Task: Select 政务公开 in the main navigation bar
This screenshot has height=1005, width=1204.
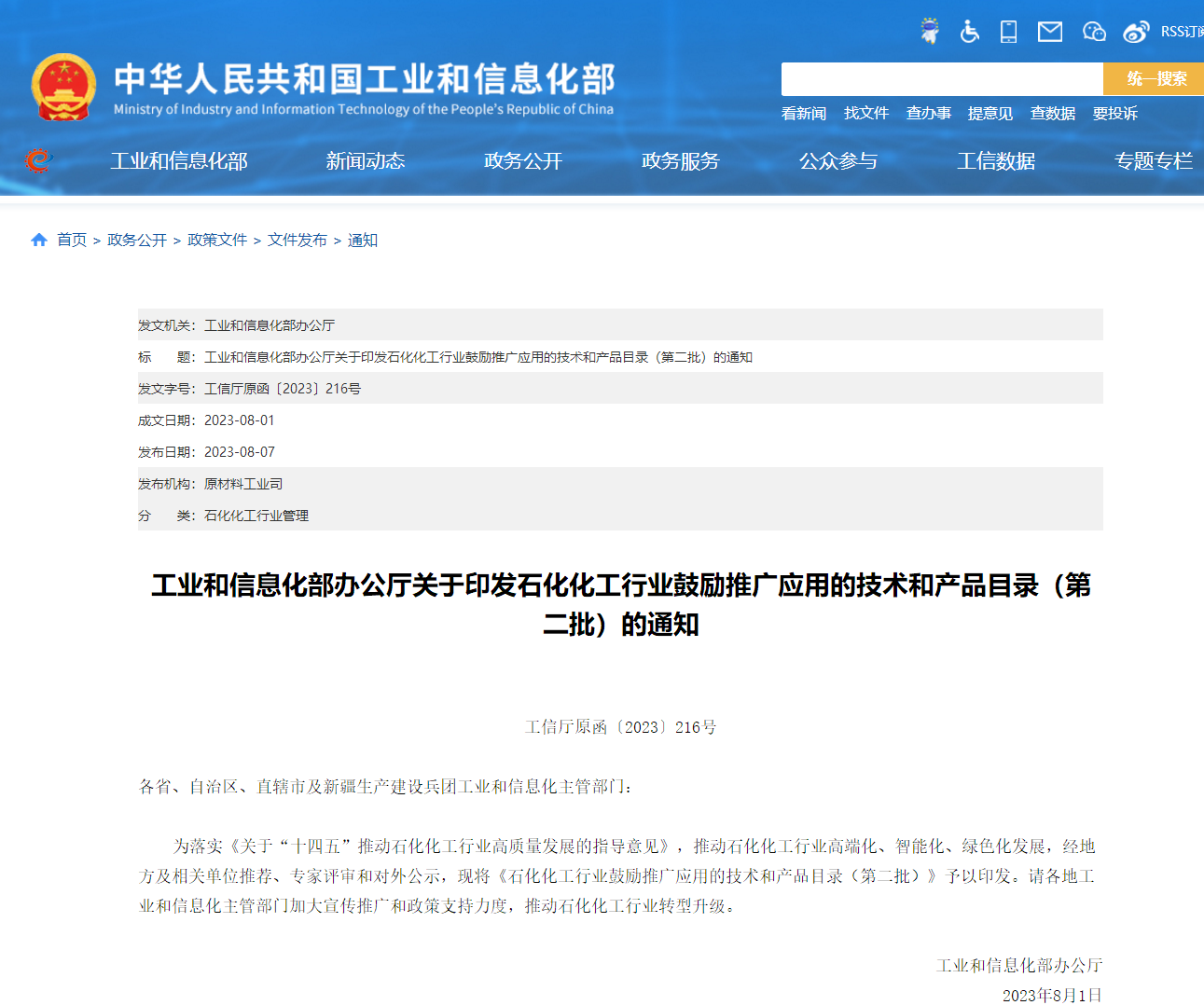Action: pos(523,161)
